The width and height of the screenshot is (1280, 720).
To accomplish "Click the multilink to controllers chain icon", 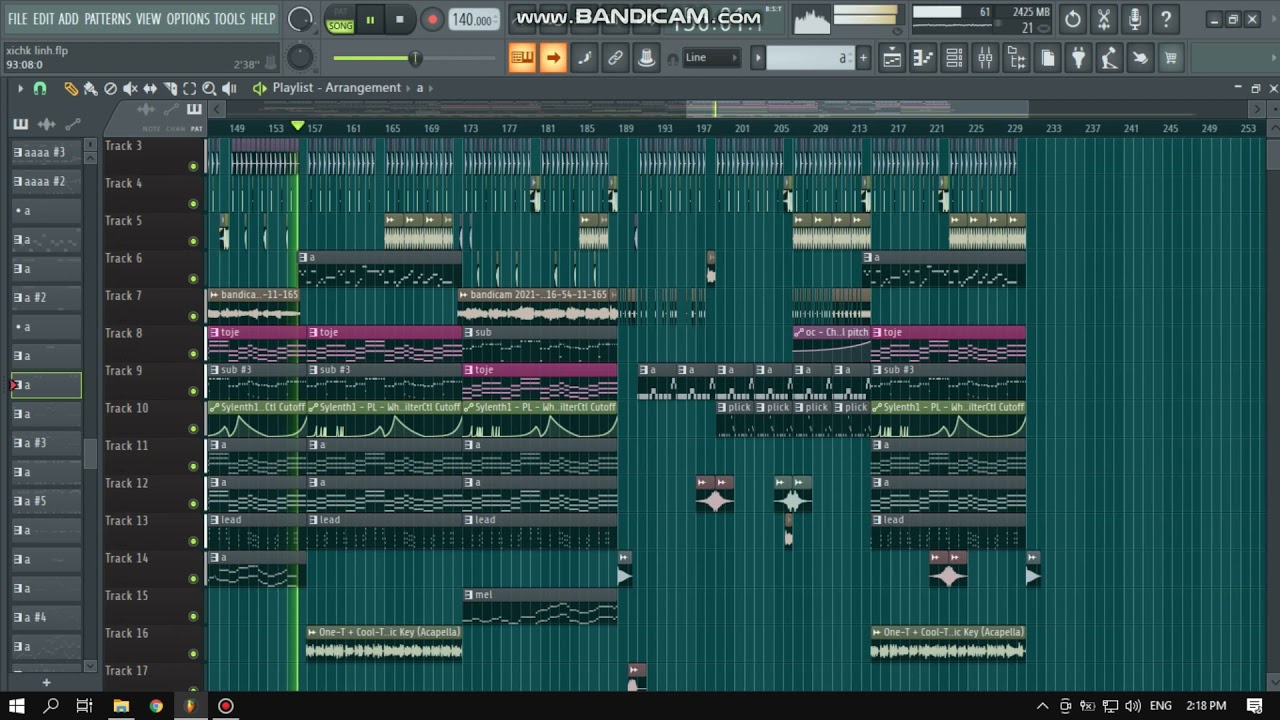I will coord(615,58).
